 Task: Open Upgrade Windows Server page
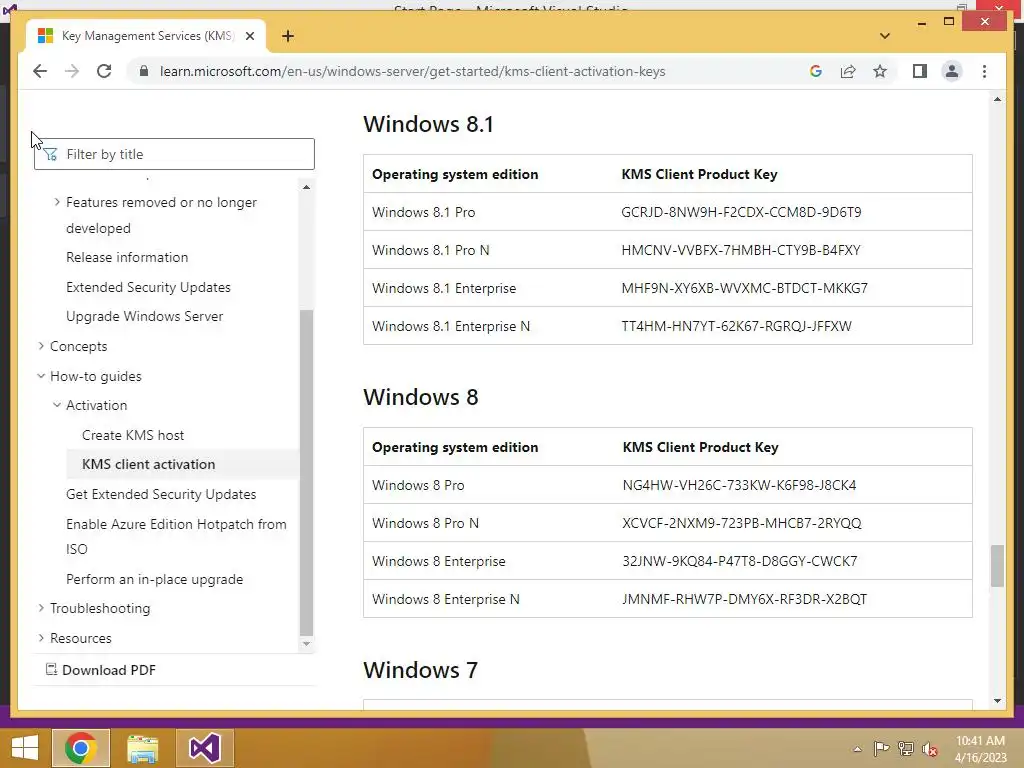click(144, 316)
